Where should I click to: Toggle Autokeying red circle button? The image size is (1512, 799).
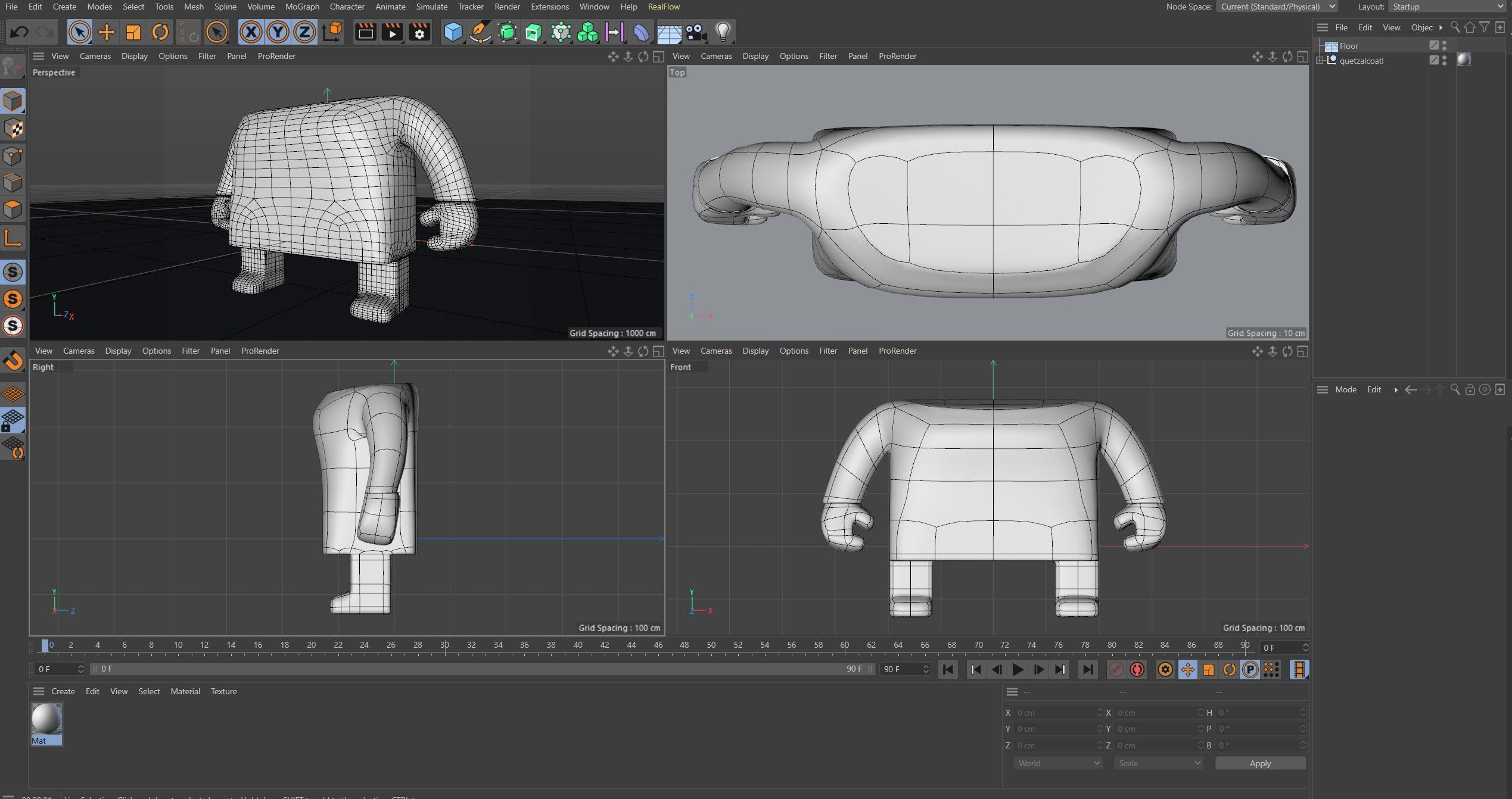click(1137, 670)
